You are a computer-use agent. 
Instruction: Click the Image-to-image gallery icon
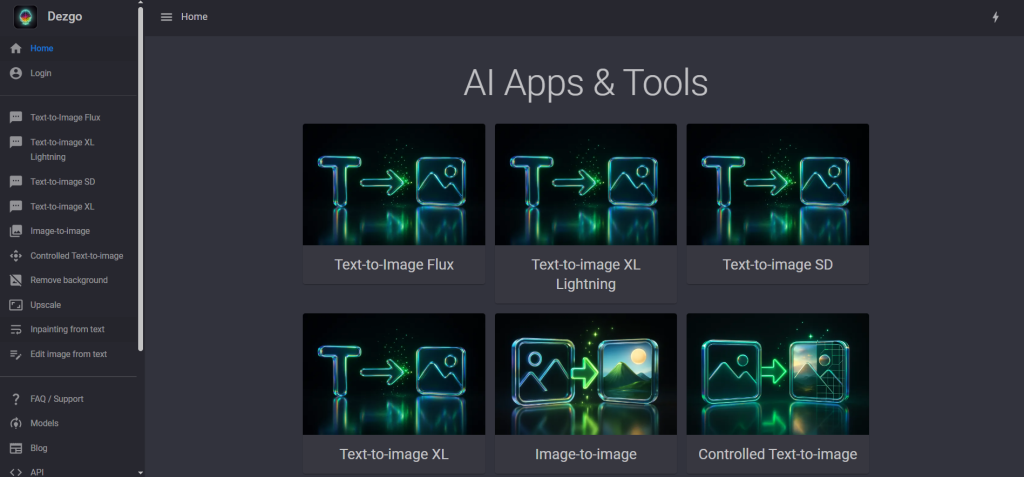16,231
